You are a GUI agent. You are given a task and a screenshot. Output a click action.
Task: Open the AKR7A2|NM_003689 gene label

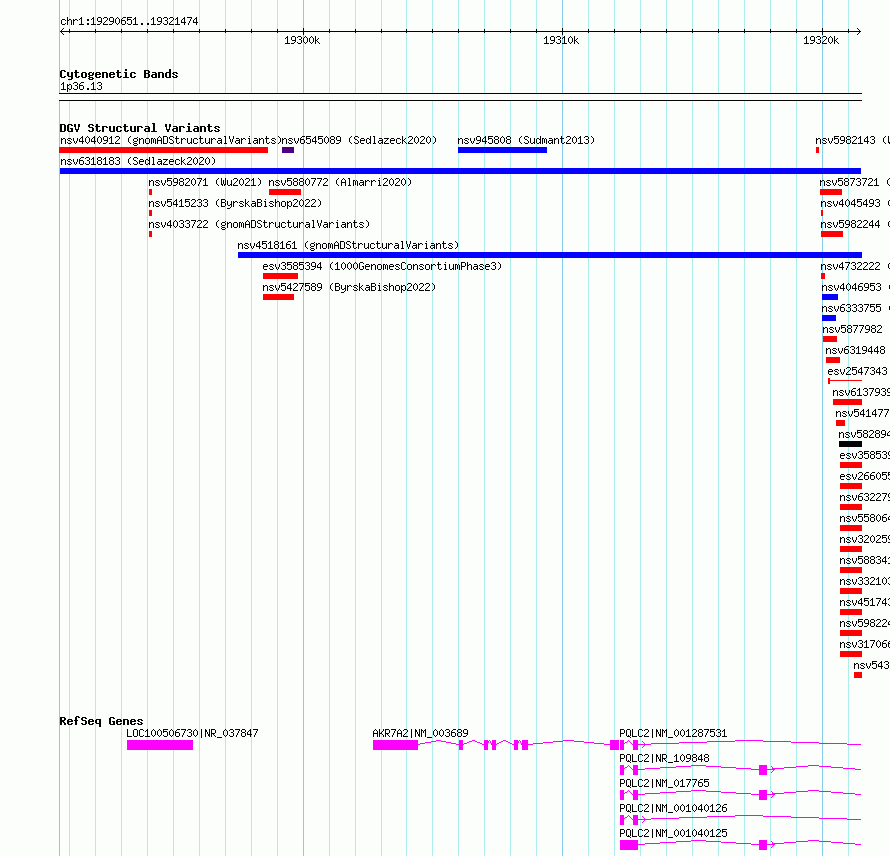point(421,733)
